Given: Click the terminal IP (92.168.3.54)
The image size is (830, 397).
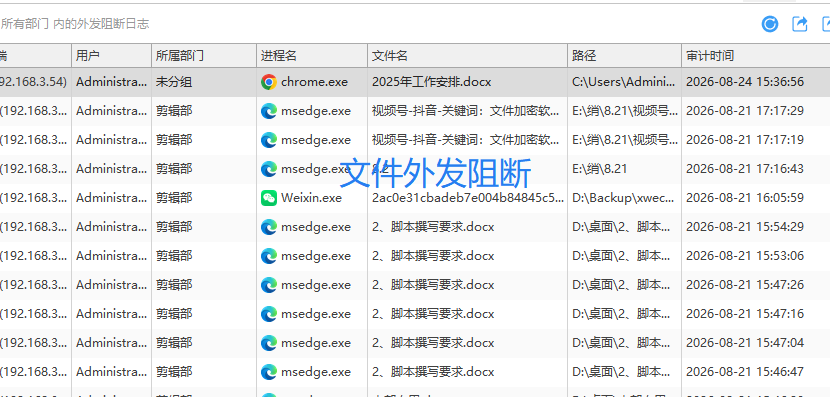Looking at the screenshot, I should pyautogui.click(x=33, y=82).
